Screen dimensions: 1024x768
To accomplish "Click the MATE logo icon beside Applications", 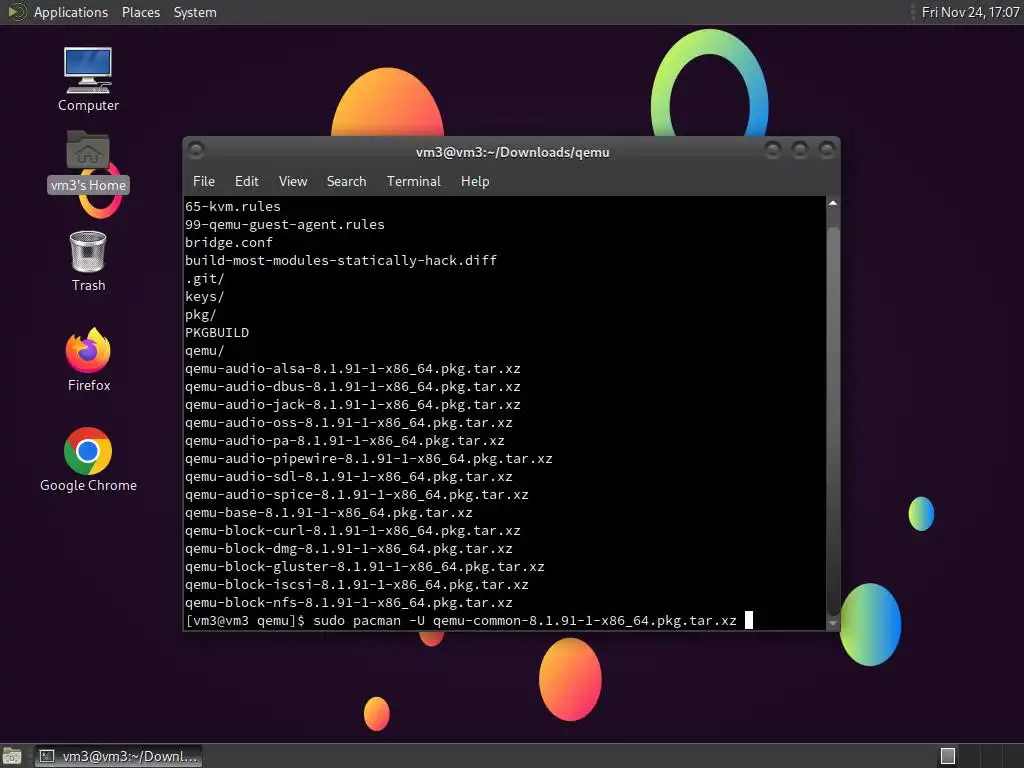I will pos(16,12).
